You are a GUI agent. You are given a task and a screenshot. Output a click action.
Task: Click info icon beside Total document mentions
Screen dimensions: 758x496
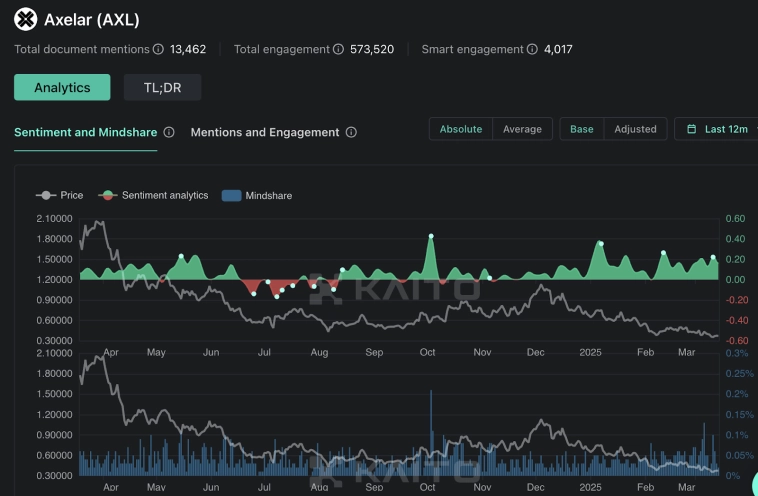(x=157, y=49)
